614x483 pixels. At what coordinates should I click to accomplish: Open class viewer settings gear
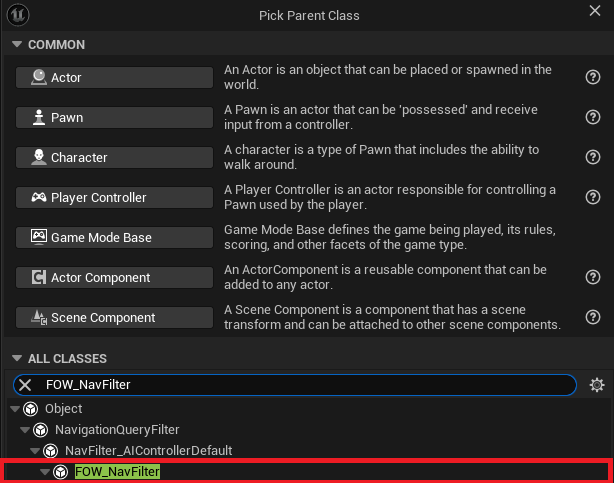(x=597, y=385)
